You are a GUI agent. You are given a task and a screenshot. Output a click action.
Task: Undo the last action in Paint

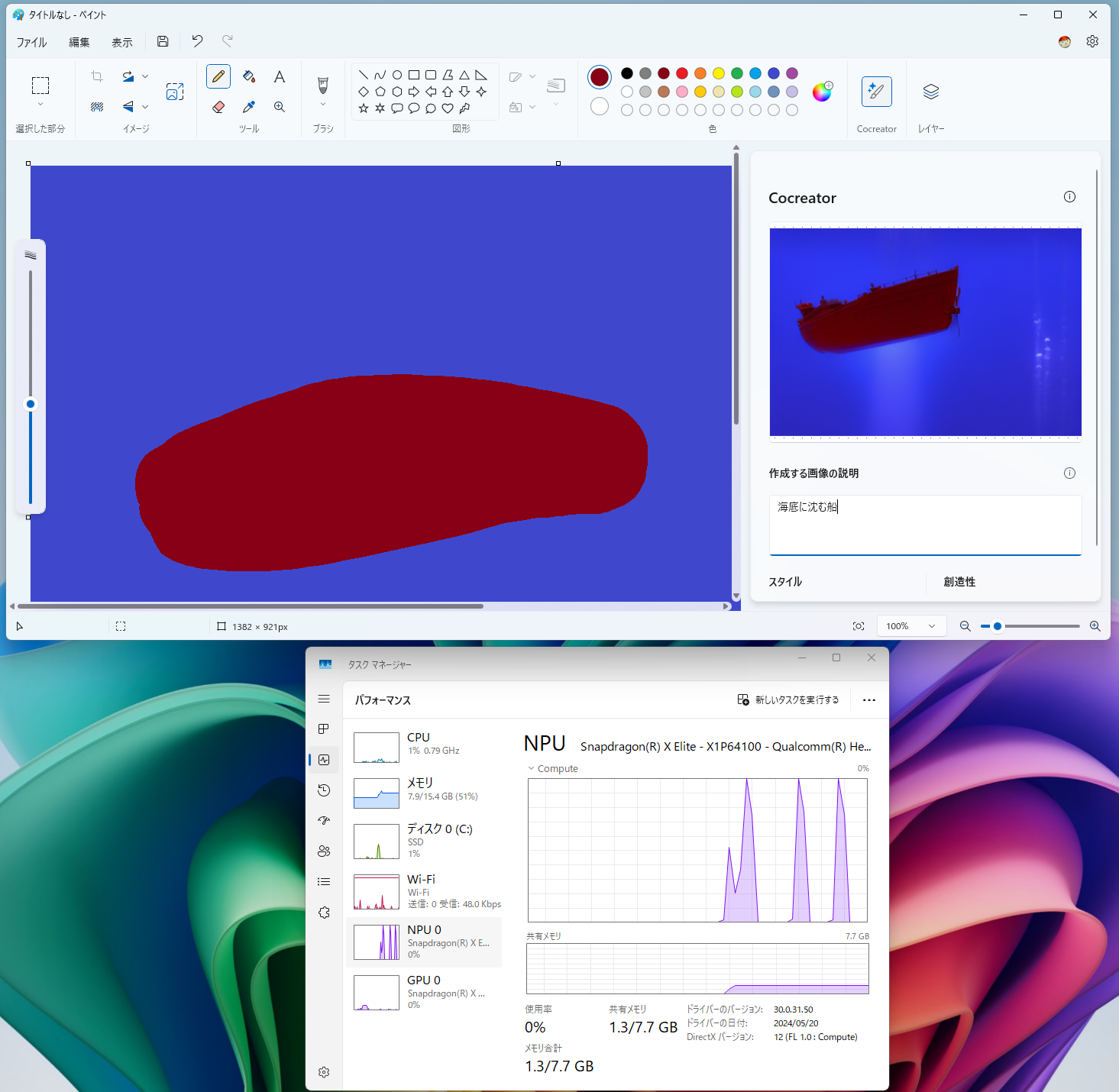point(197,41)
